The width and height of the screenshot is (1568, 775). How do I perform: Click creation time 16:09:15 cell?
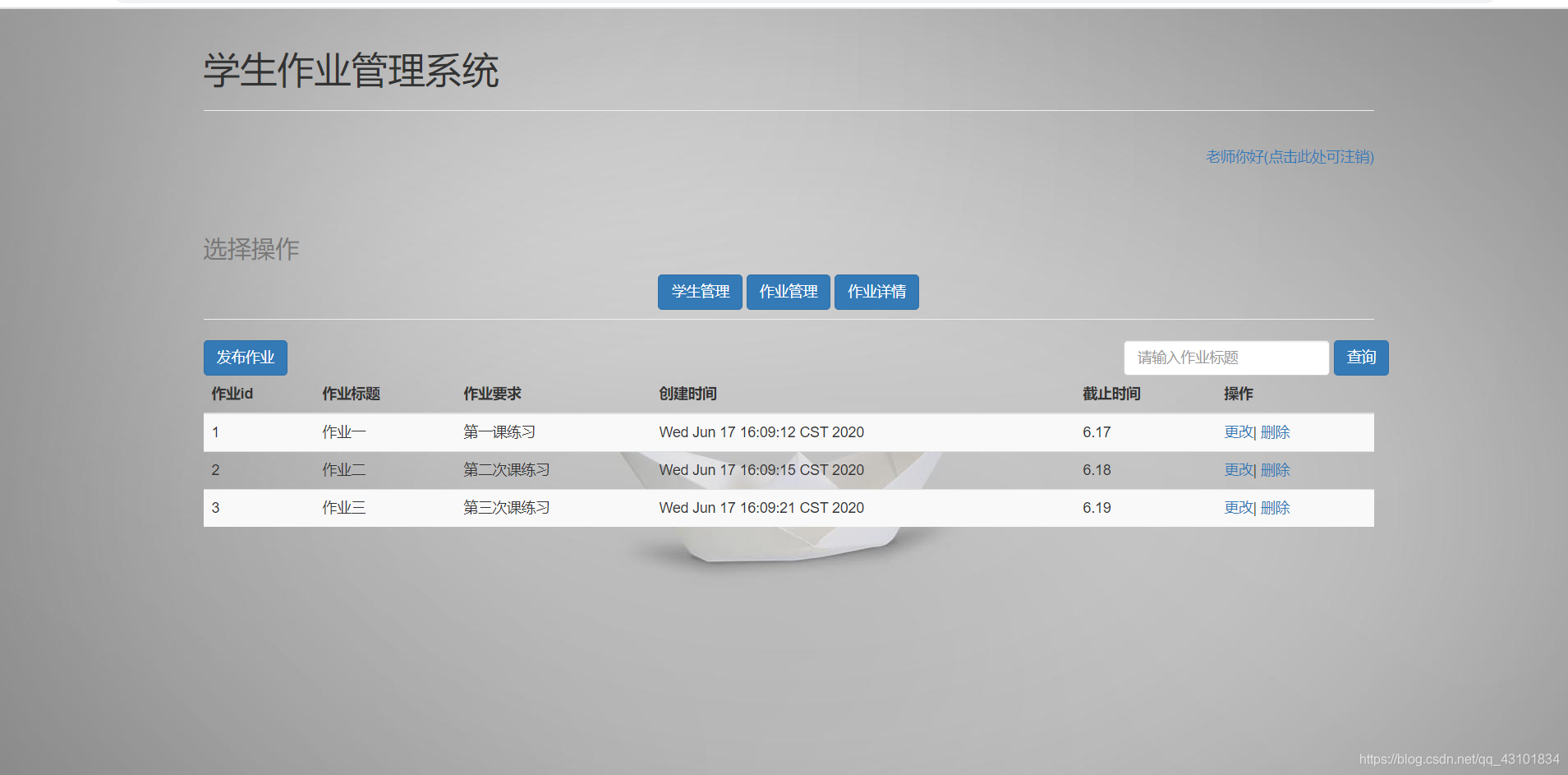[x=761, y=470]
